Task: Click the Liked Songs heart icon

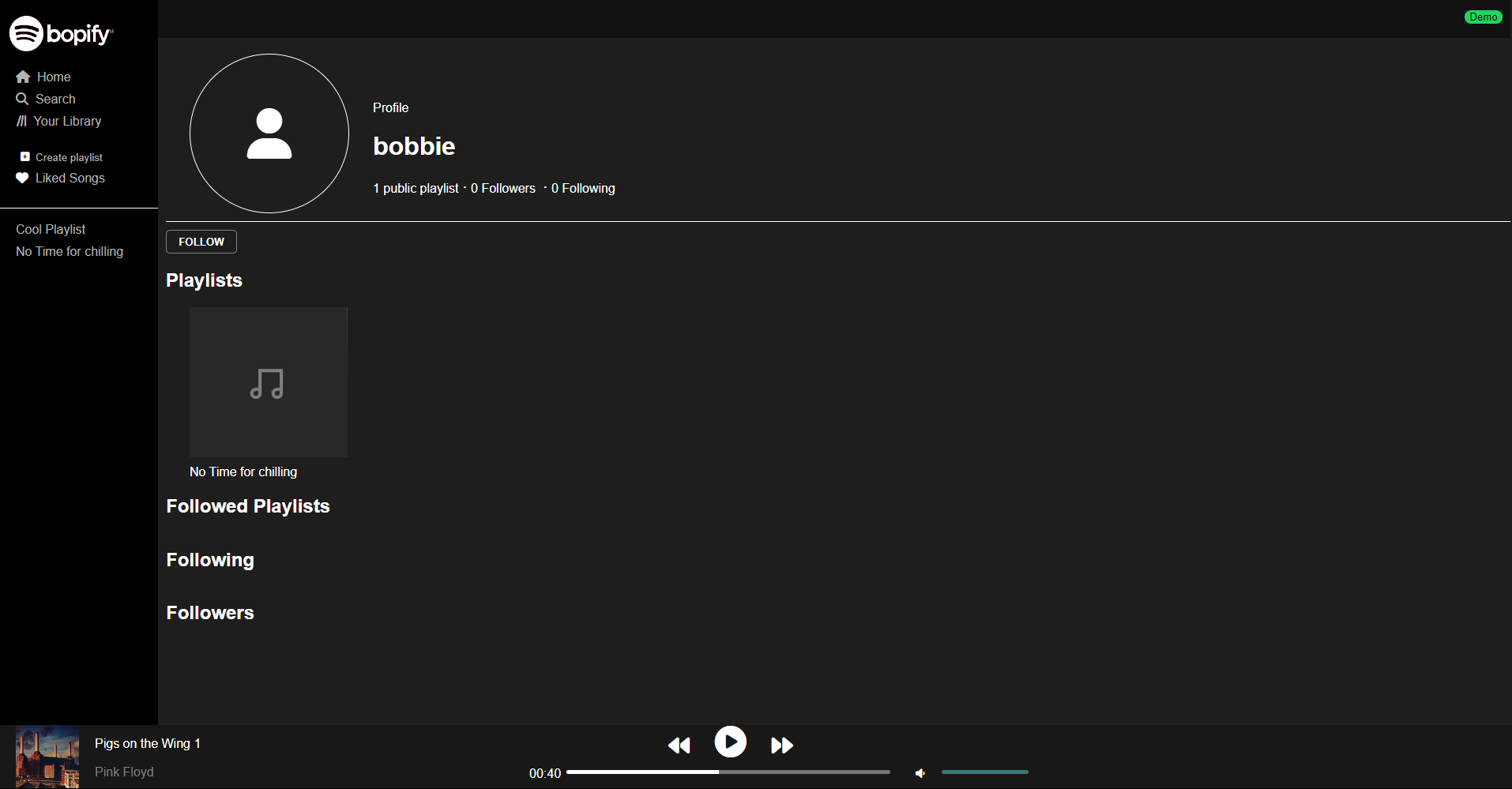Action: [x=22, y=178]
